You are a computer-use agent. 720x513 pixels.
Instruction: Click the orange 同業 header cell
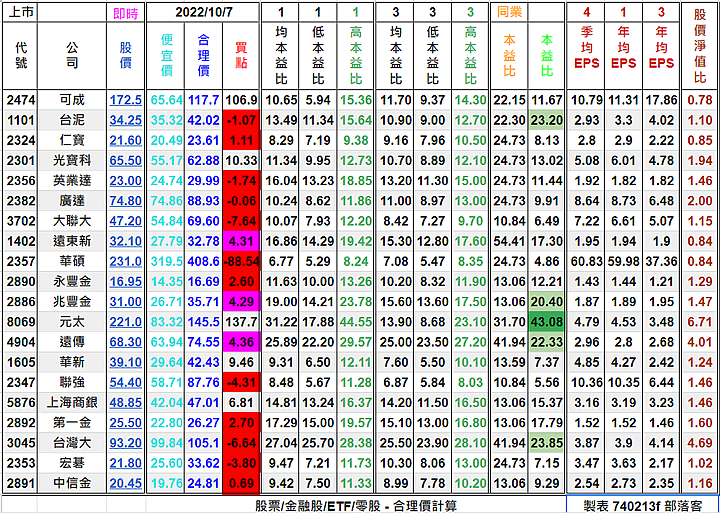tap(509, 12)
